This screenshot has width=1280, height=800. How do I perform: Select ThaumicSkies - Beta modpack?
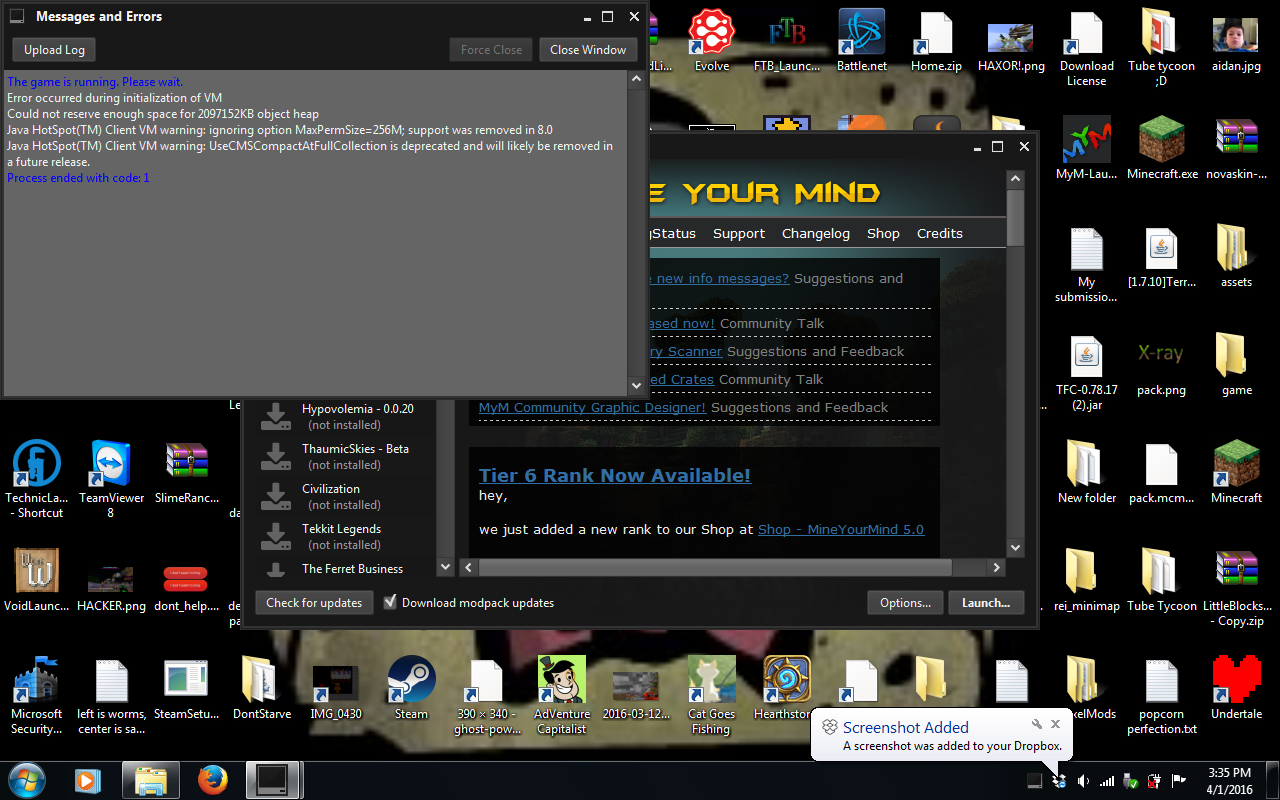click(x=345, y=456)
